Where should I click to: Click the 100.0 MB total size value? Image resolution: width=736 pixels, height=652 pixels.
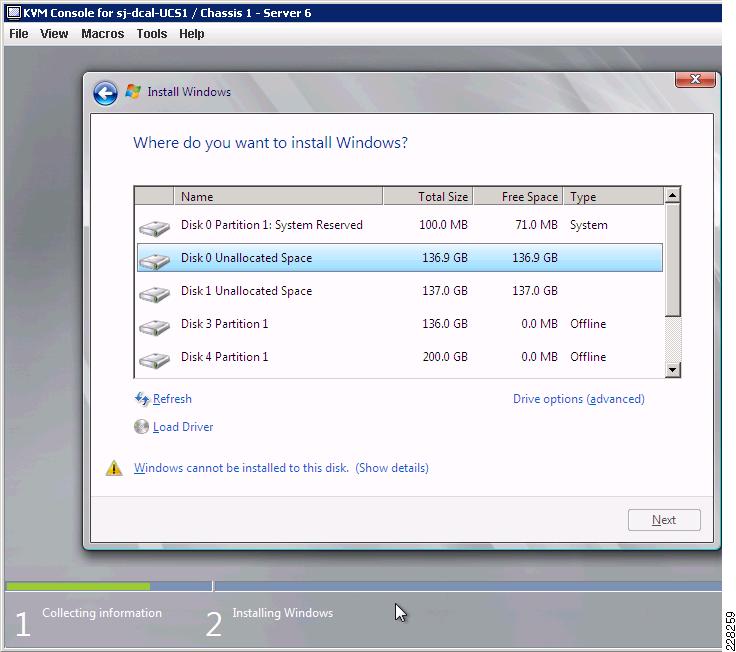point(443,225)
